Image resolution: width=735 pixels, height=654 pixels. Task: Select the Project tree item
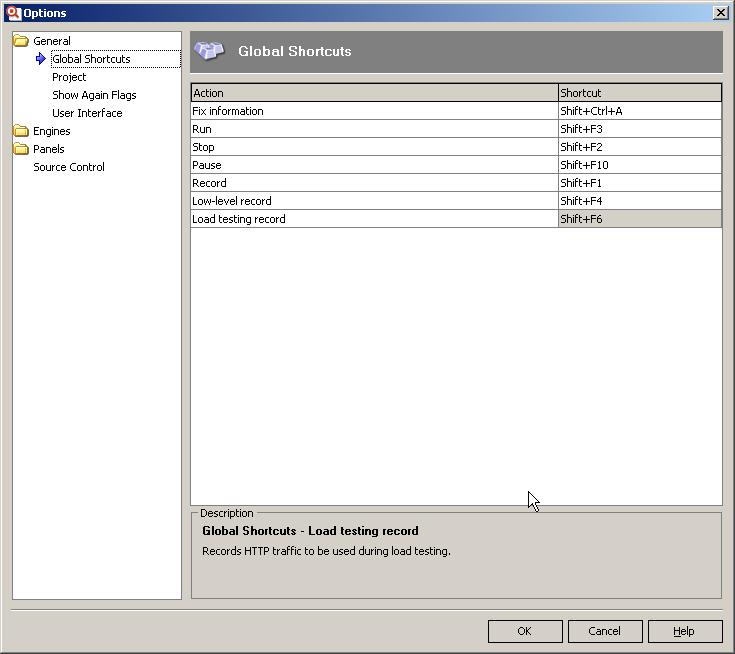coord(69,77)
